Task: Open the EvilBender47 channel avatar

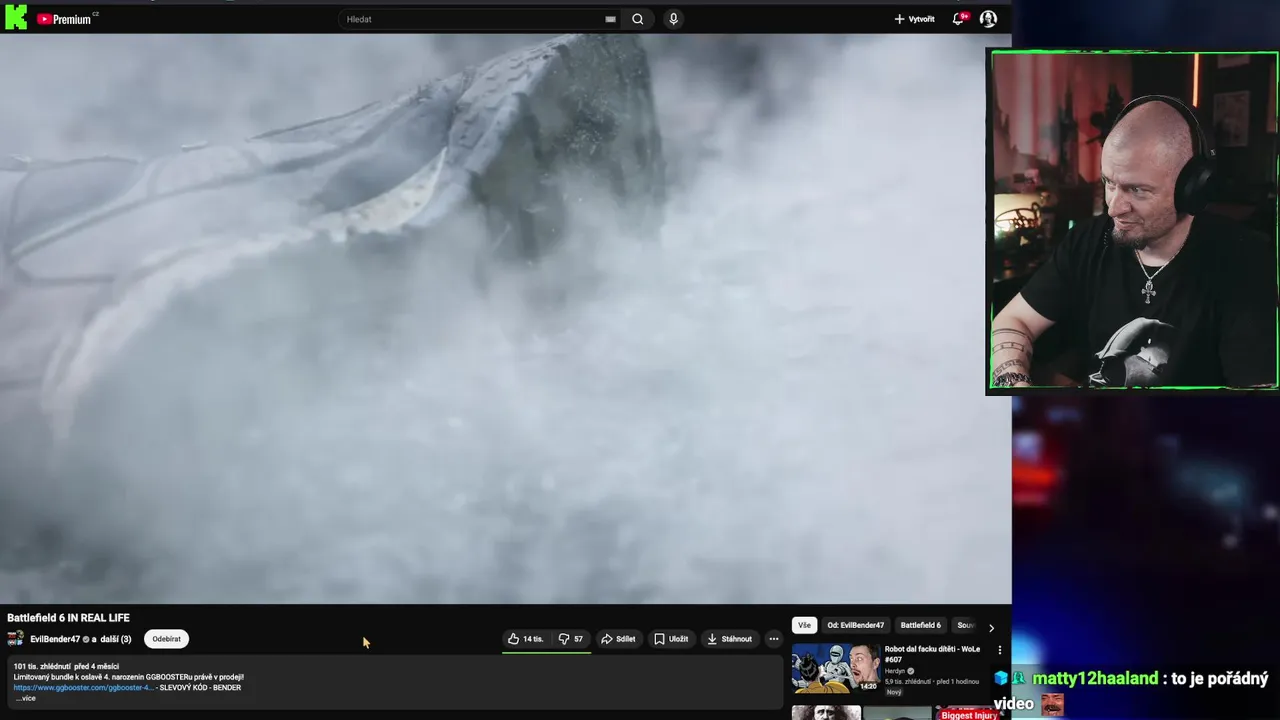Action: (16, 639)
